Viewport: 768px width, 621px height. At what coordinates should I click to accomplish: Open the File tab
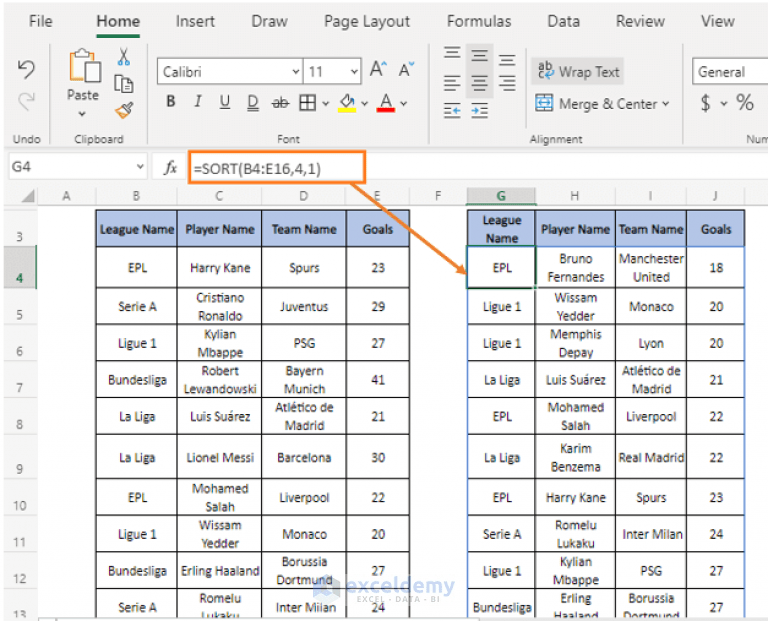point(40,21)
